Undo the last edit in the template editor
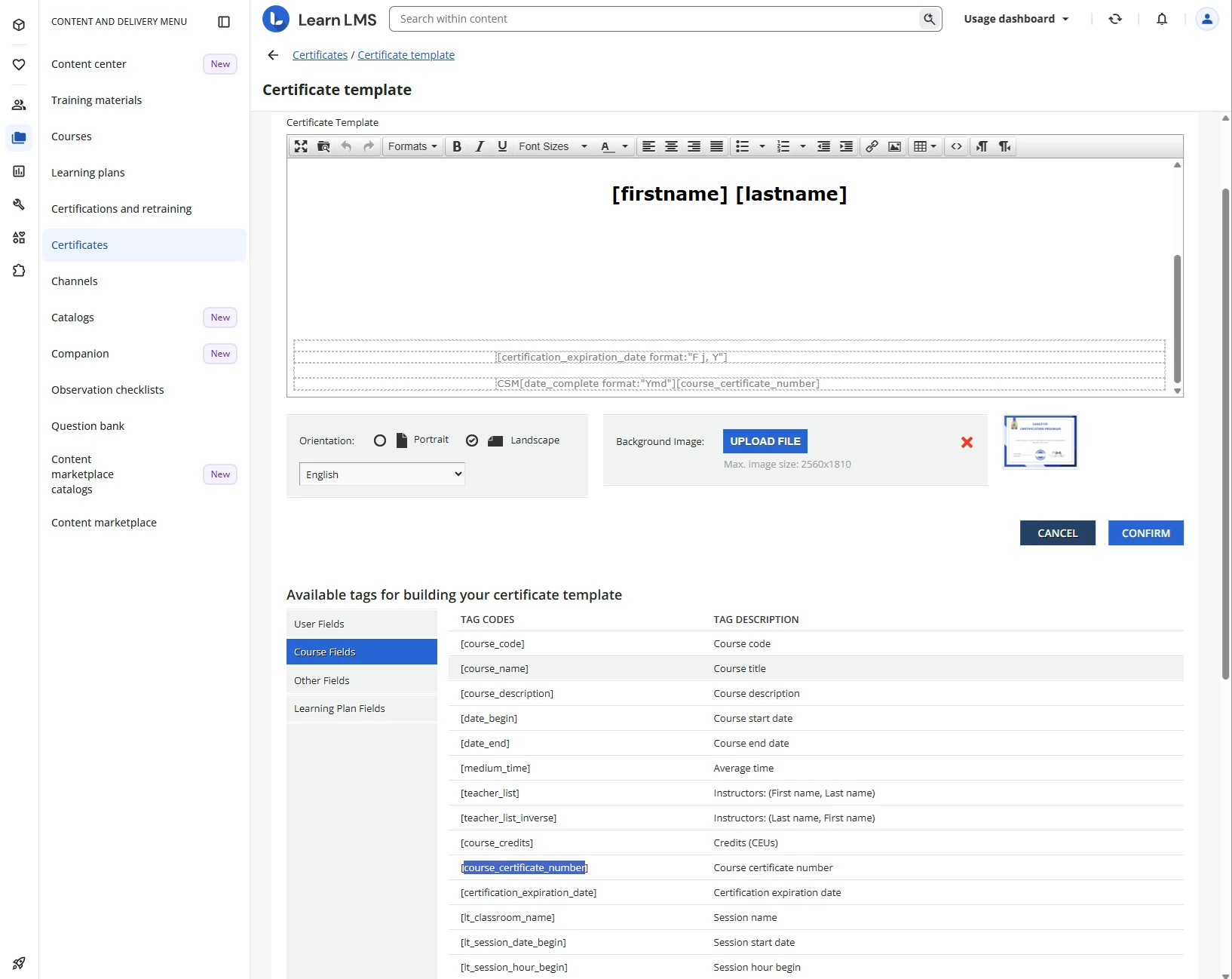The height and width of the screenshot is (979, 1232). [x=346, y=146]
